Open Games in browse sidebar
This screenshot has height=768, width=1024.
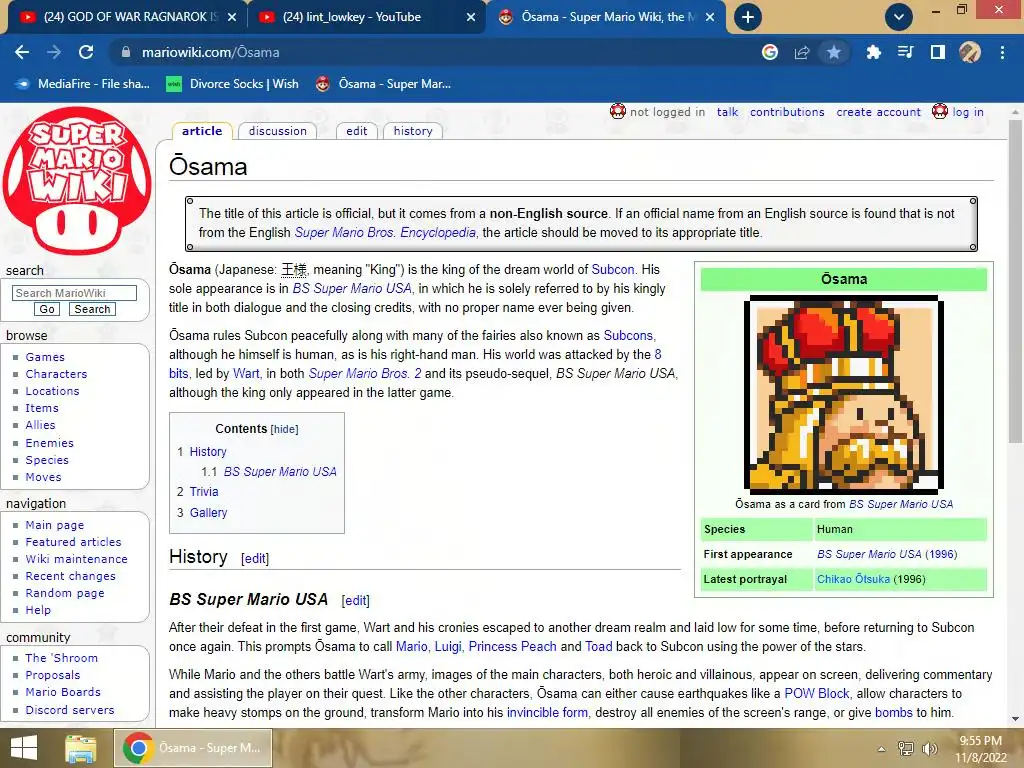click(x=45, y=357)
